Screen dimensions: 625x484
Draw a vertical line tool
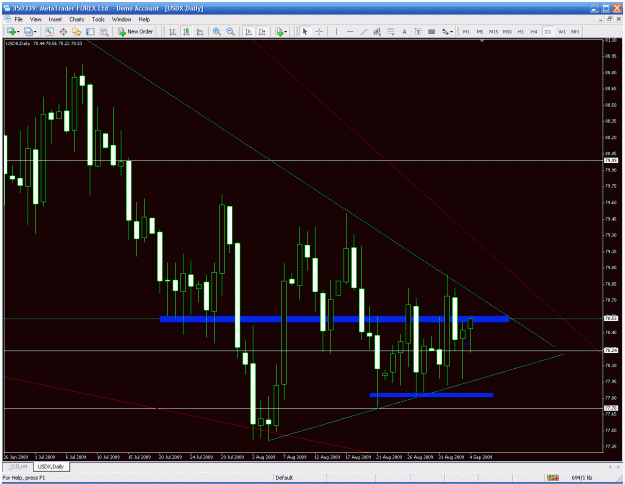(336, 31)
